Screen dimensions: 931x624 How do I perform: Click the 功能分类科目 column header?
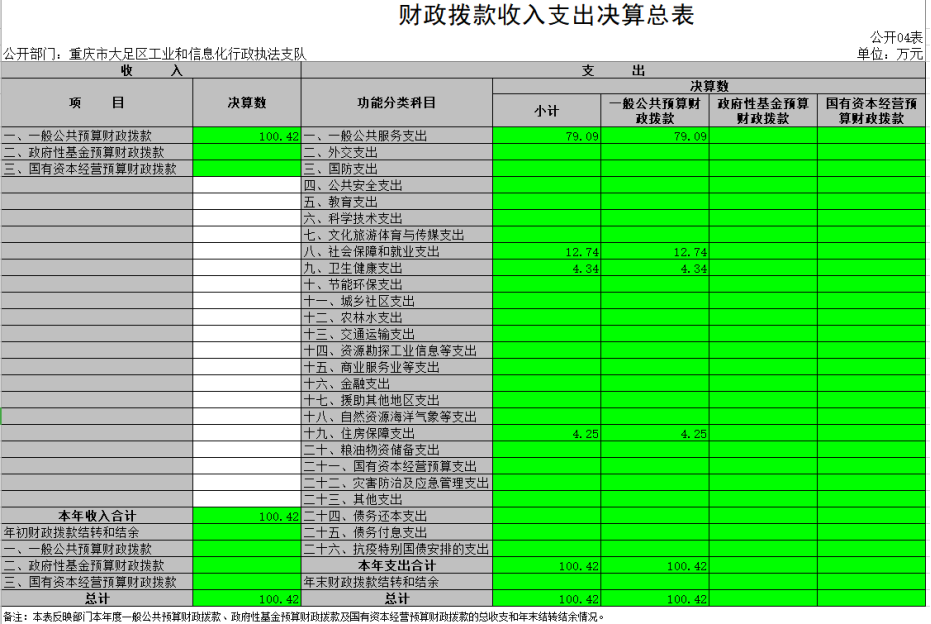click(x=397, y=103)
